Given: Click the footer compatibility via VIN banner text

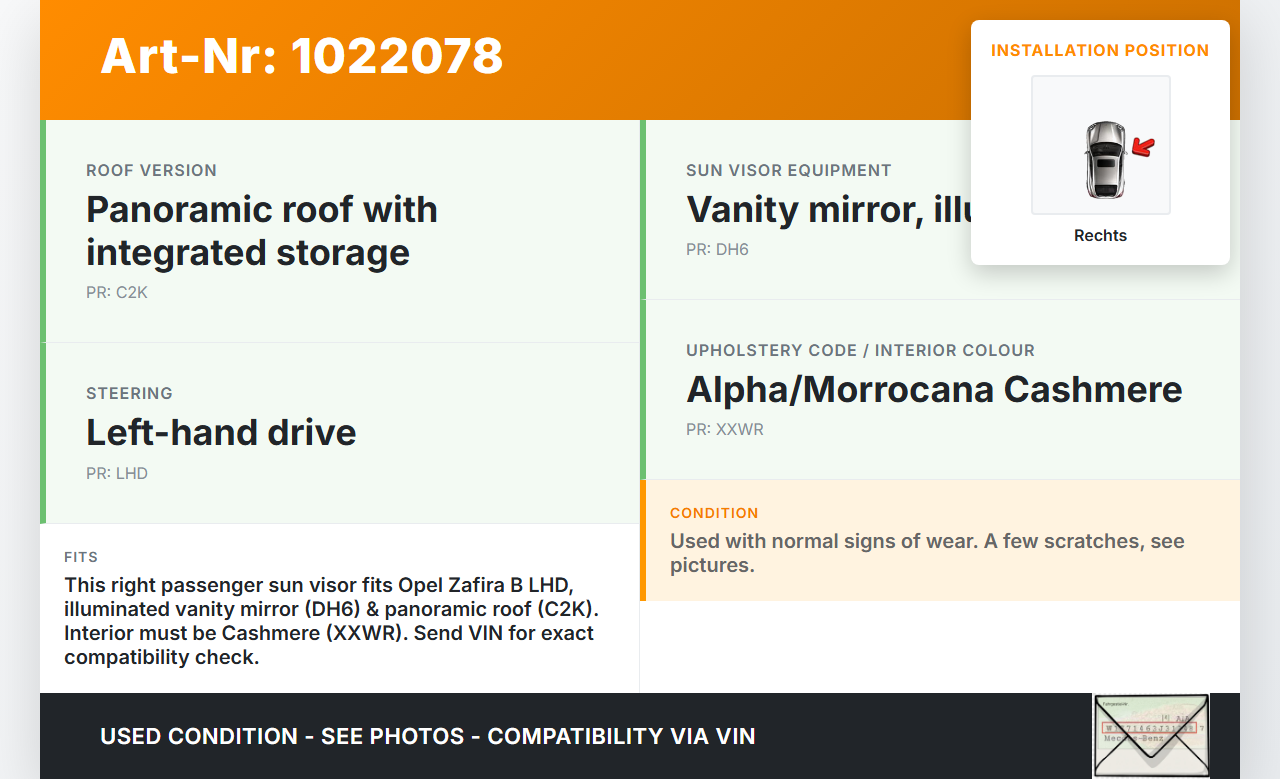Looking at the screenshot, I should point(428,737).
